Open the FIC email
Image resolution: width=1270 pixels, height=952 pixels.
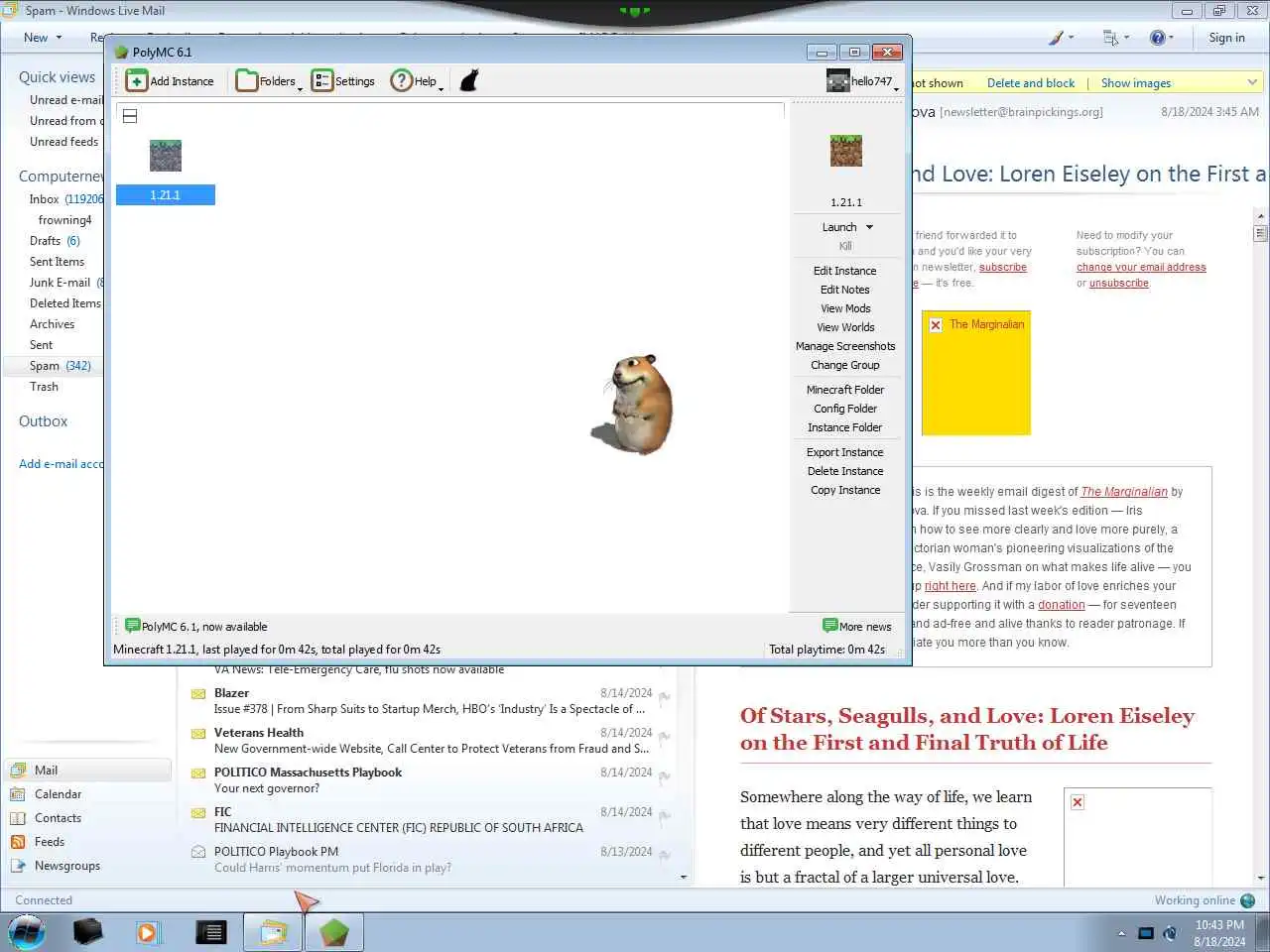[x=432, y=820]
